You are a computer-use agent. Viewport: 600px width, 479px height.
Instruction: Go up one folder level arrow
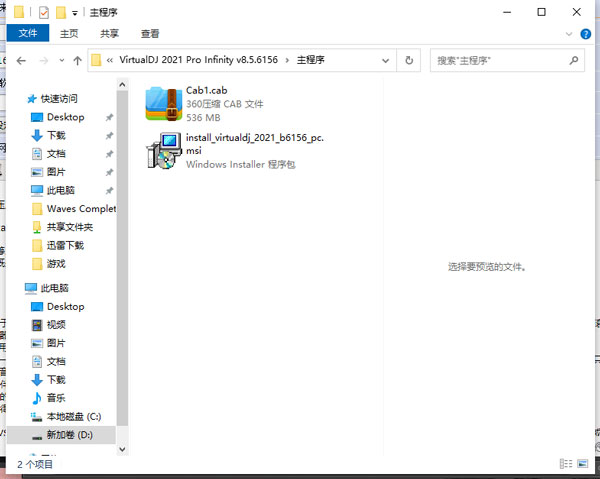(x=78, y=60)
